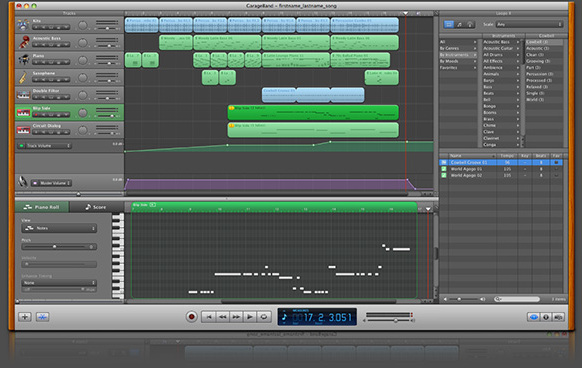Image resolution: width=582 pixels, height=368 pixels.
Task: Switch to the Piano Roll tab
Action: pos(42,207)
